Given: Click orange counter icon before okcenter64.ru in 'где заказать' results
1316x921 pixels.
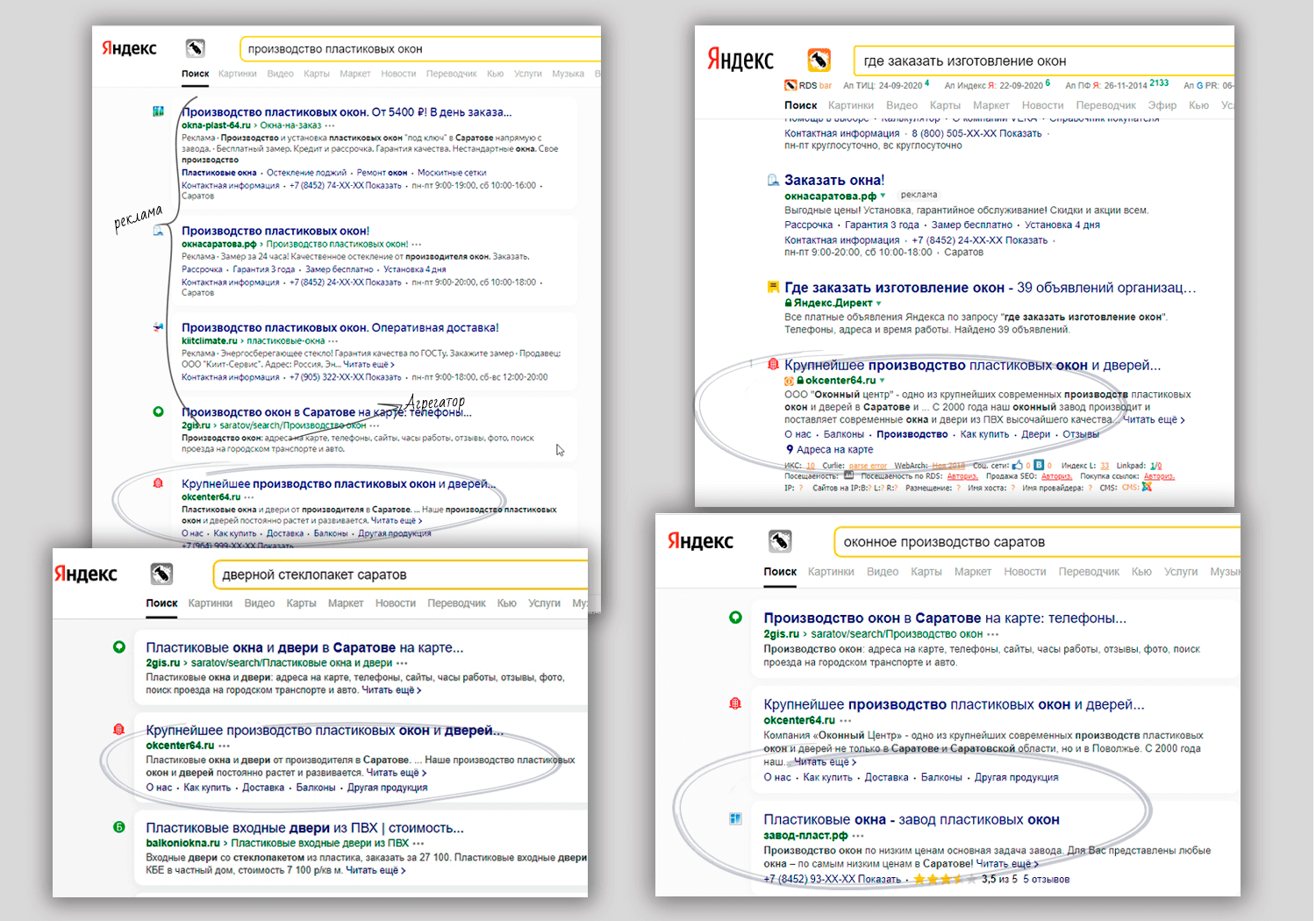Looking at the screenshot, I should (789, 381).
